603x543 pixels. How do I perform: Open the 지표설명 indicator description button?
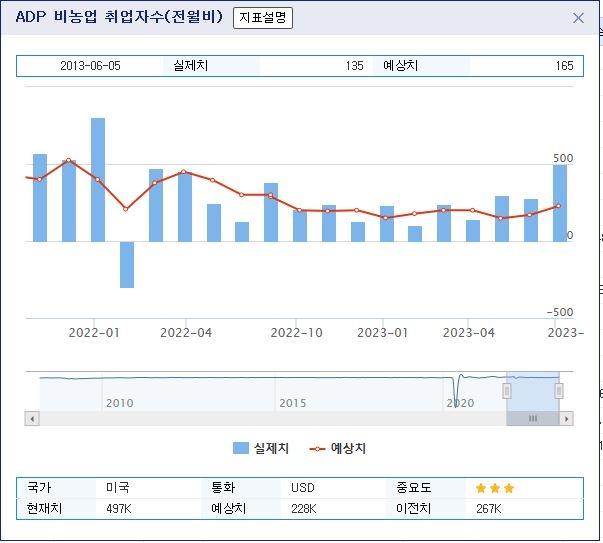[263, 18]
